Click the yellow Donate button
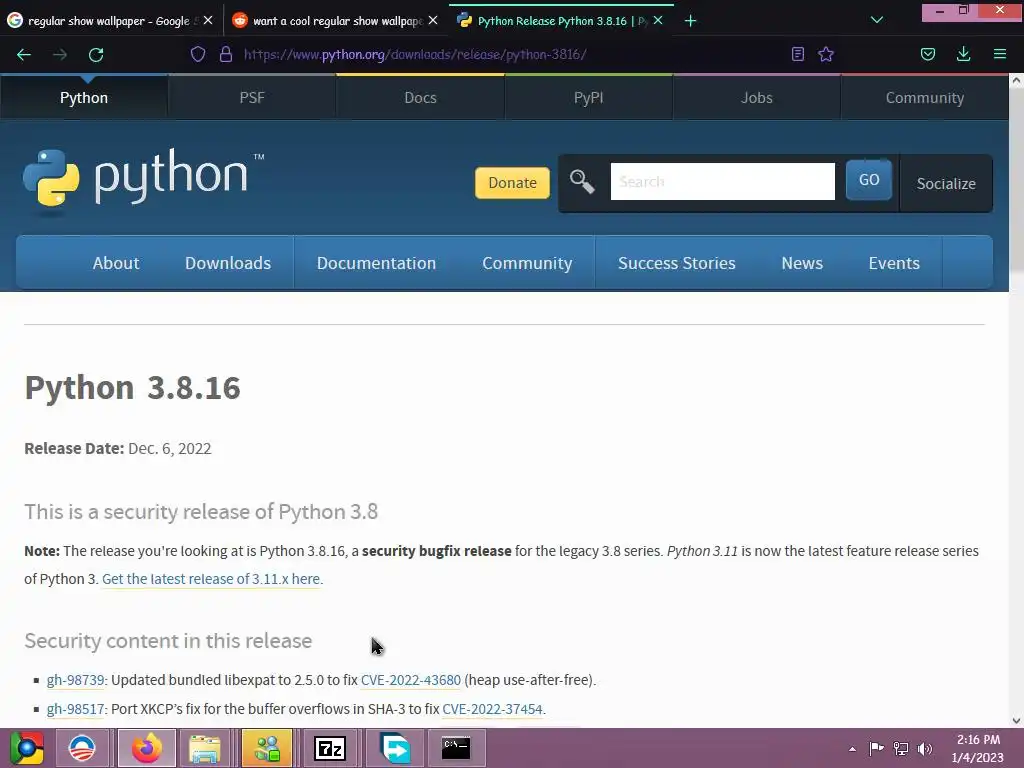The width and height of the screenshot is (1024, 768). (x=512, y=183)
